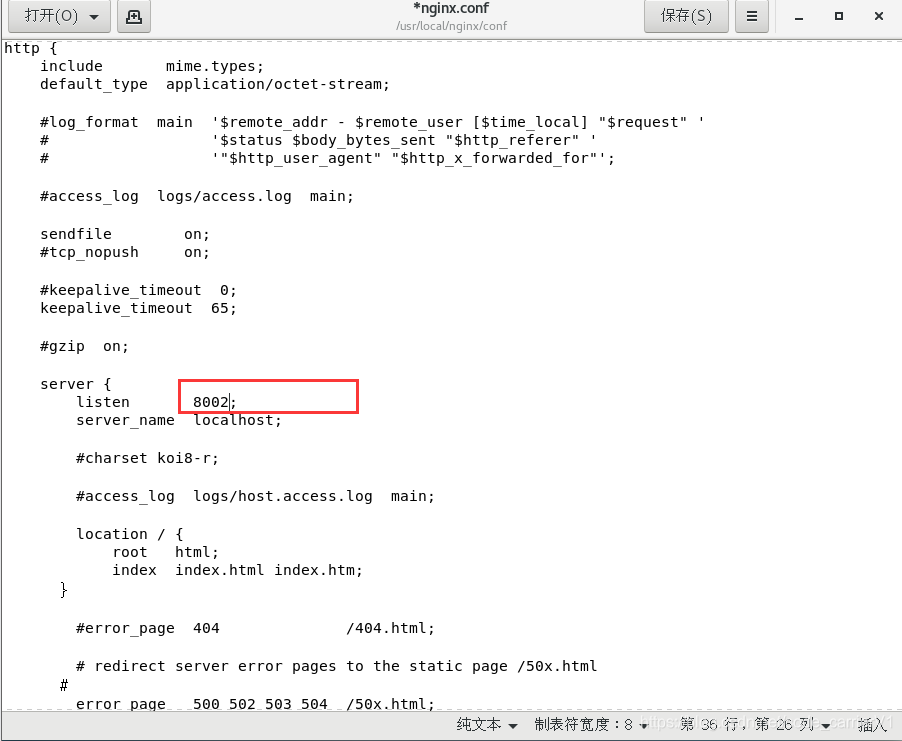Click the "location / {" line

129,534
